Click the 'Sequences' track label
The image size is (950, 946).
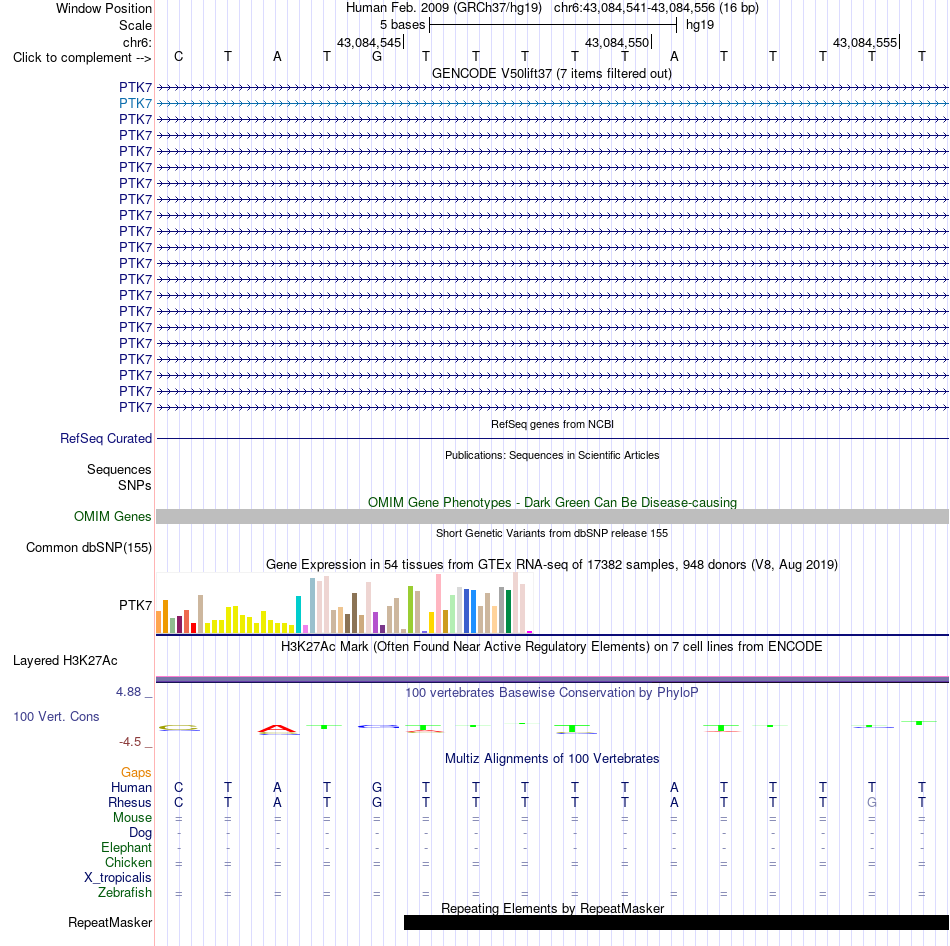pyautogui.click(x=119, y=469)
